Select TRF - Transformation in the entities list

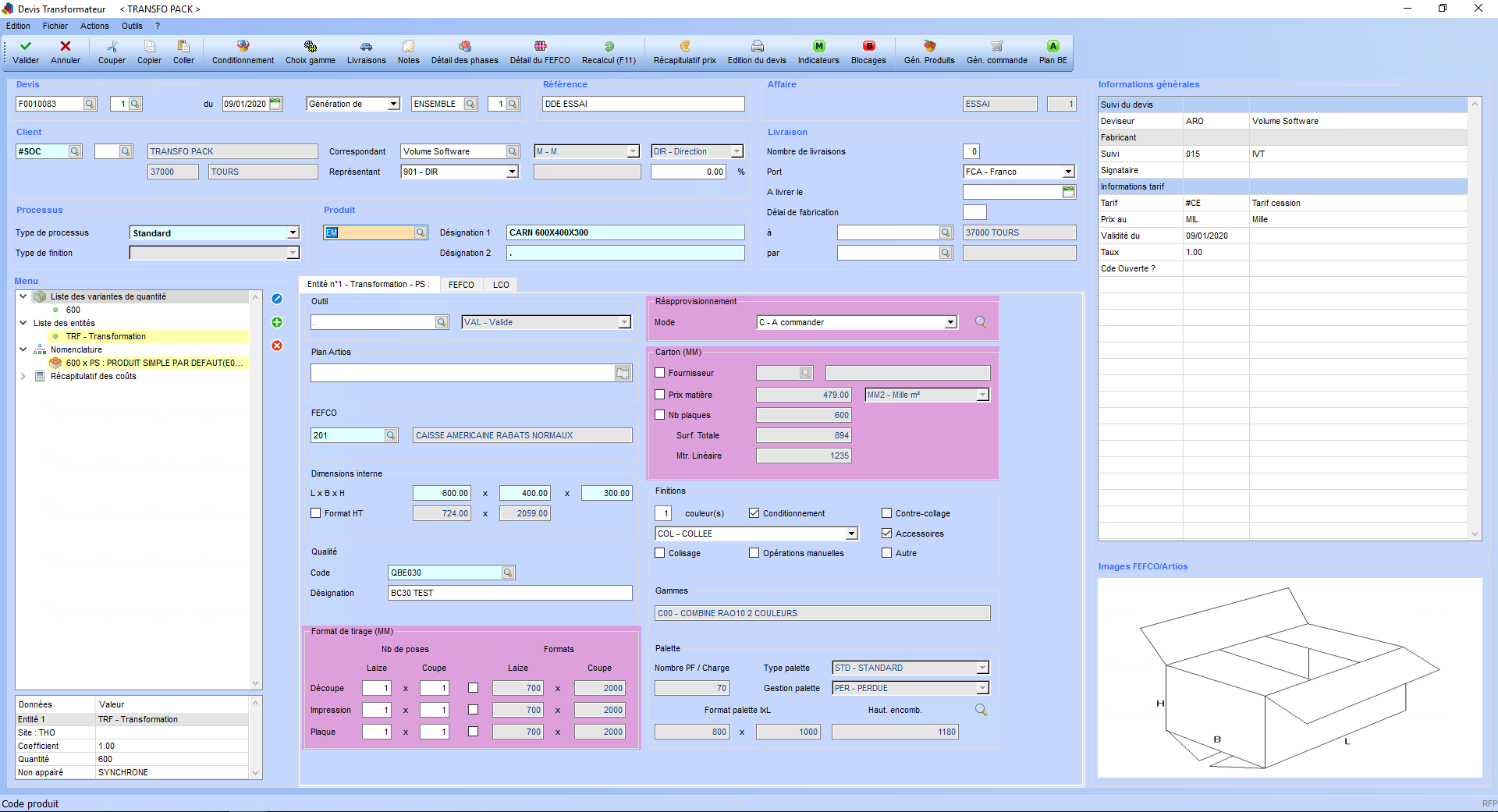[105, 336]
